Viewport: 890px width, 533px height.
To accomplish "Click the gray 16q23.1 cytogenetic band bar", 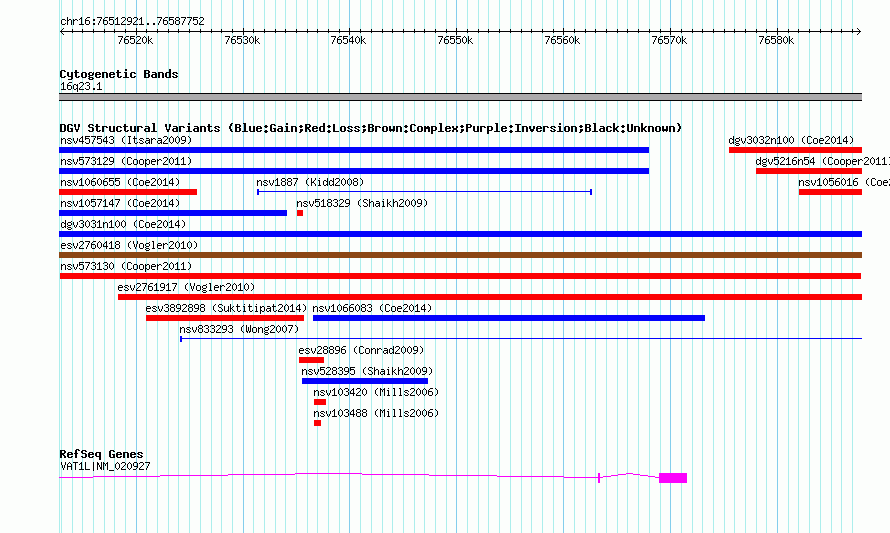I will tap(461, 97).
